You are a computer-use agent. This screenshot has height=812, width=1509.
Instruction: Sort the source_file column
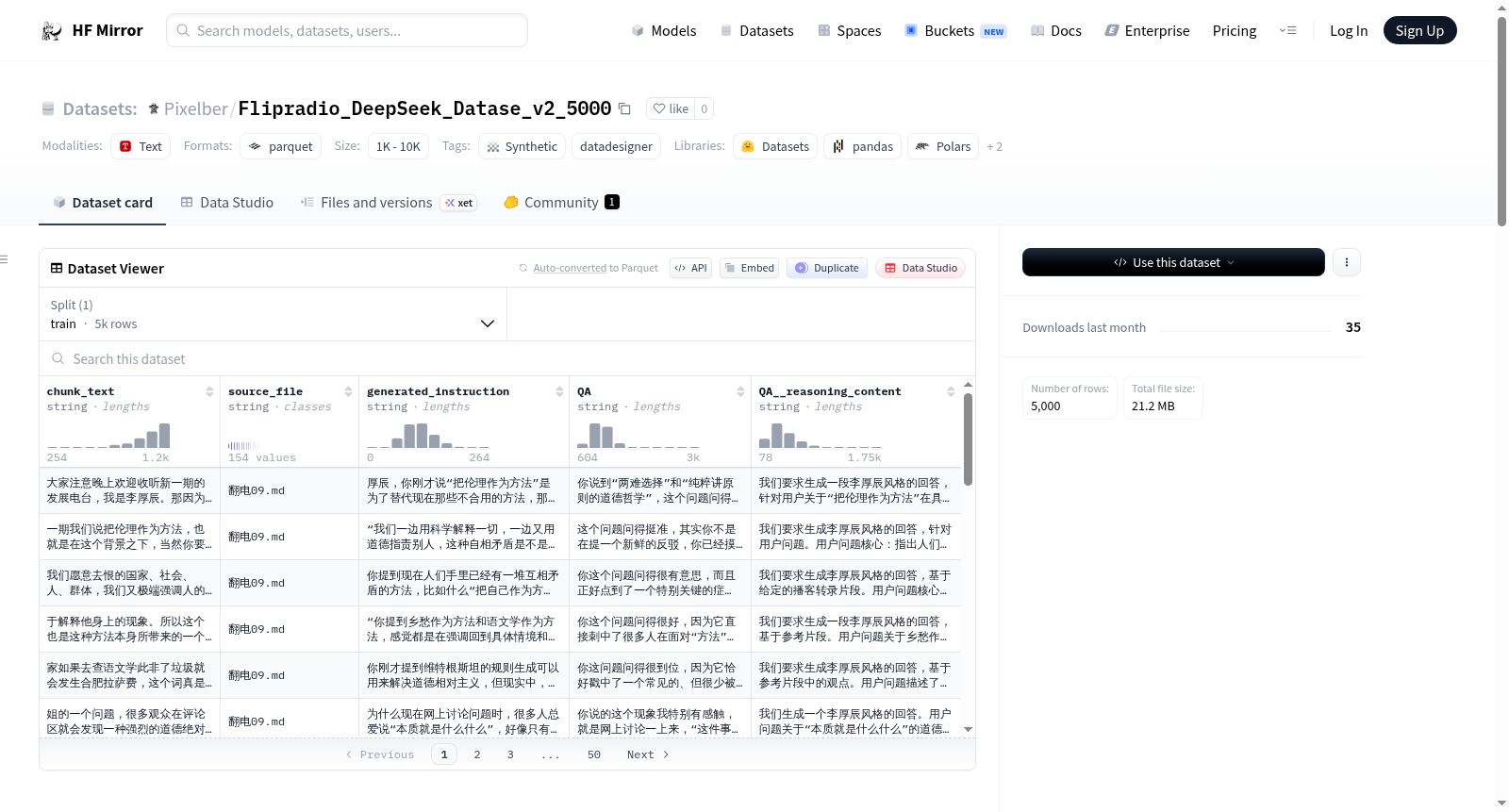tap(348, 391)
